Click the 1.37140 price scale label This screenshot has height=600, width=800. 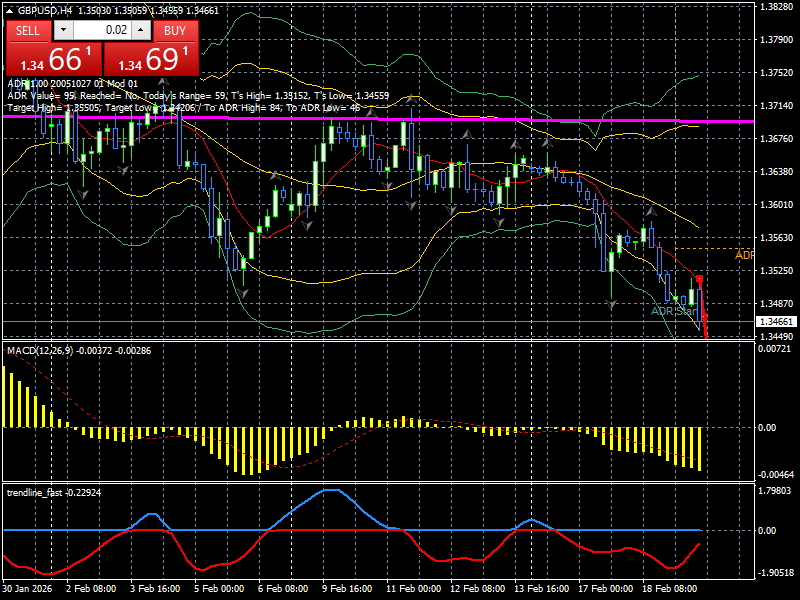(777, 106)
